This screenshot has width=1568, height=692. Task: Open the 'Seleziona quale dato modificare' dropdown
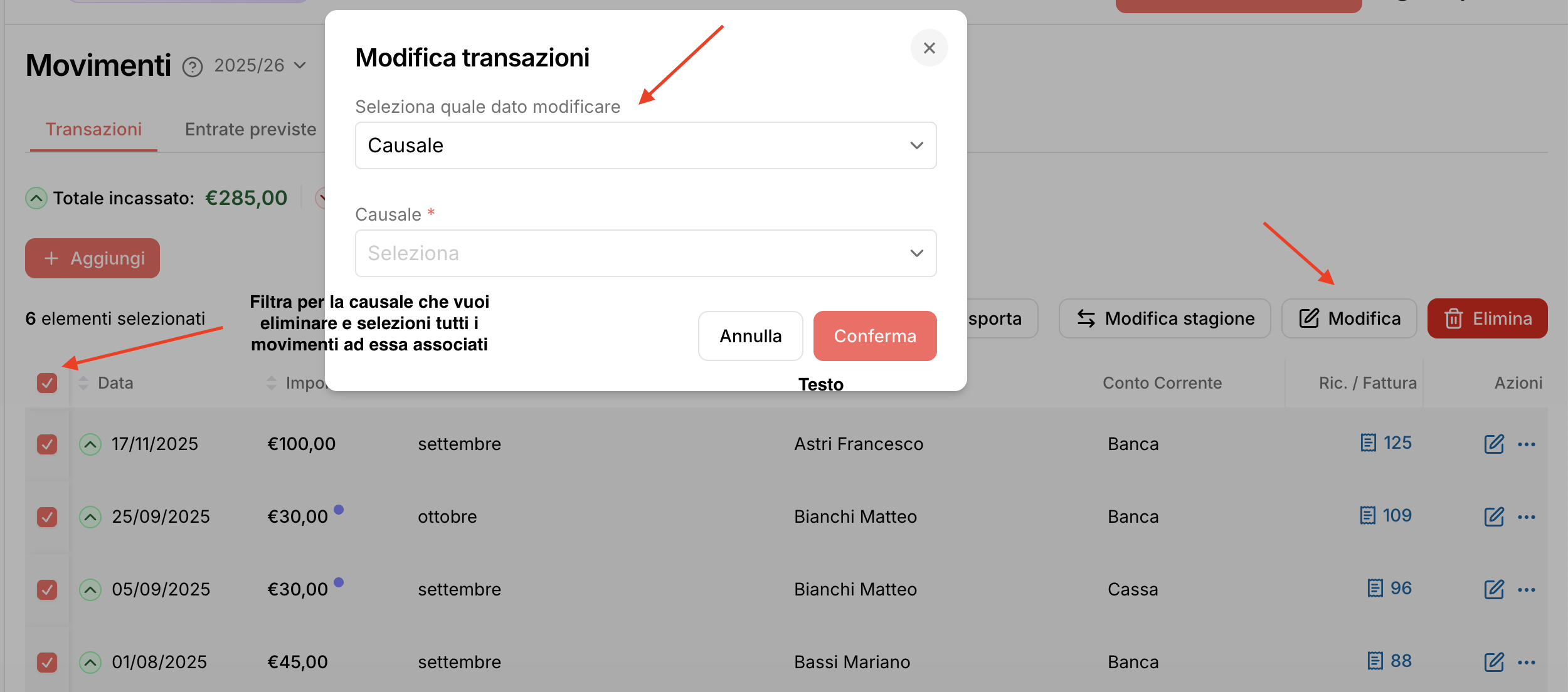click(x=645, y=145)
